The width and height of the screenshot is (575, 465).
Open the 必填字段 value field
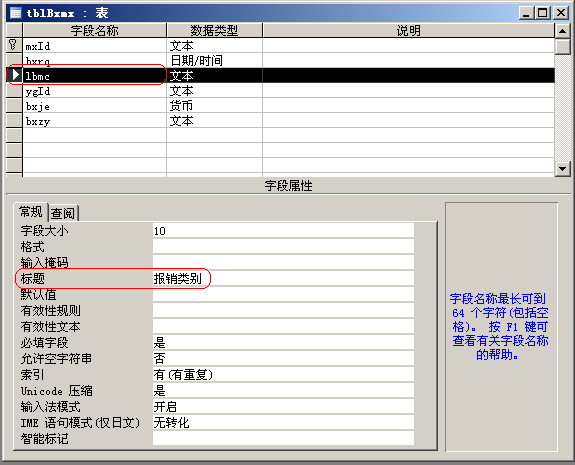[x=283, y=343]
